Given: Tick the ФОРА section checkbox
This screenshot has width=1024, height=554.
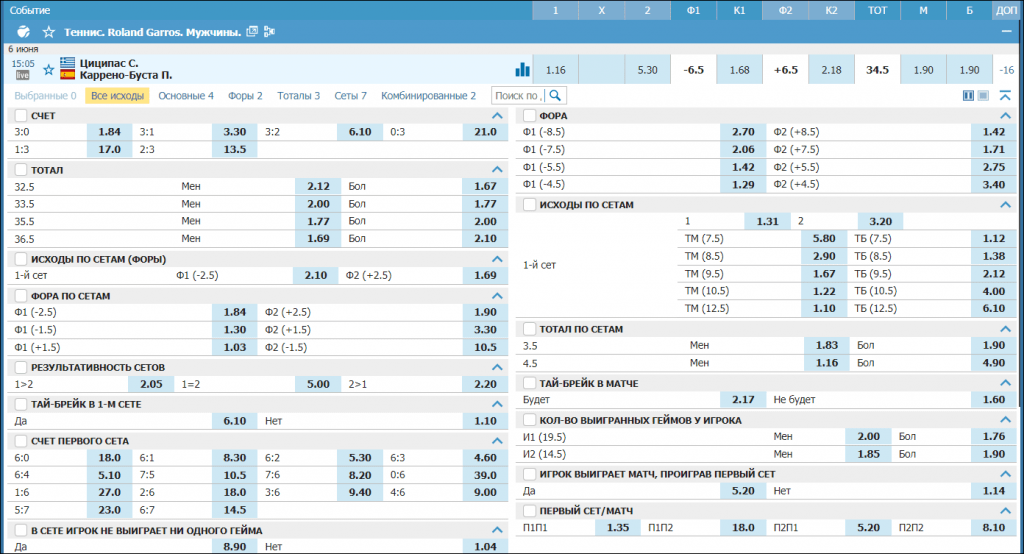Looking at the screenshot, I should click(529, 116).
